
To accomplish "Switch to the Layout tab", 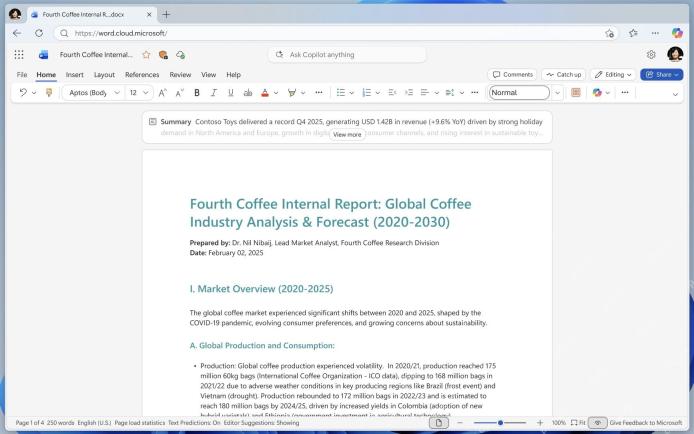I will tap(104, 75).
